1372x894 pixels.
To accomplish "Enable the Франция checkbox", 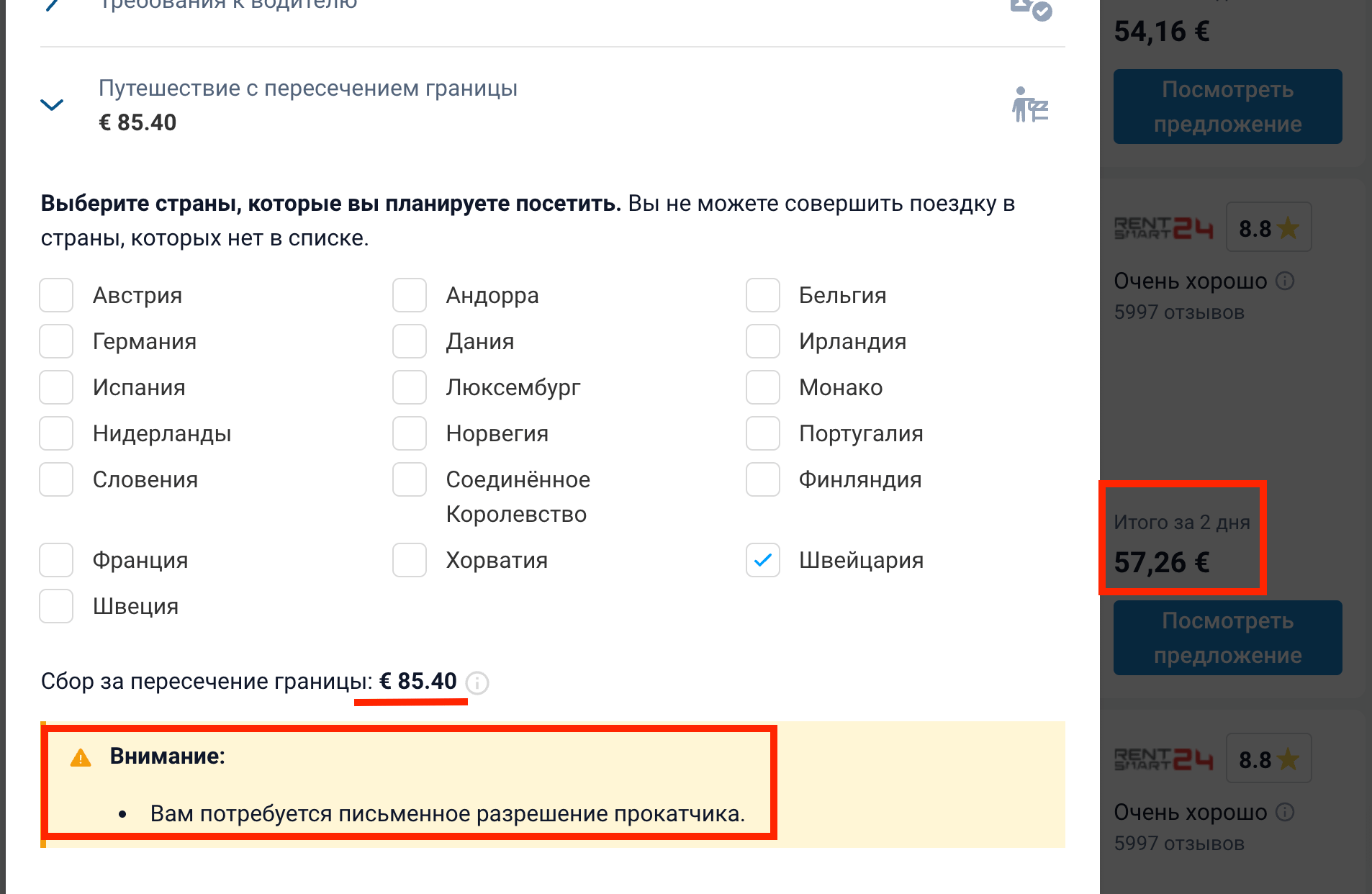I will click(56, 560).
